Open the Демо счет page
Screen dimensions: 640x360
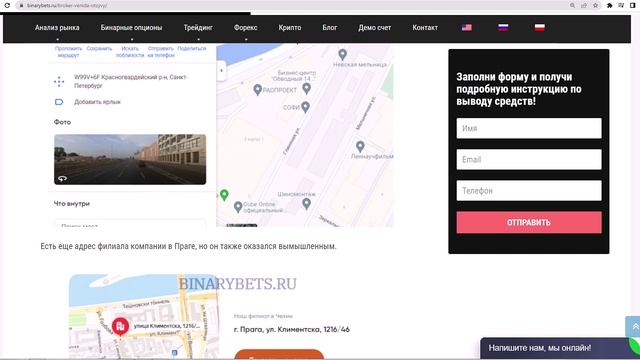click(375, 28)
